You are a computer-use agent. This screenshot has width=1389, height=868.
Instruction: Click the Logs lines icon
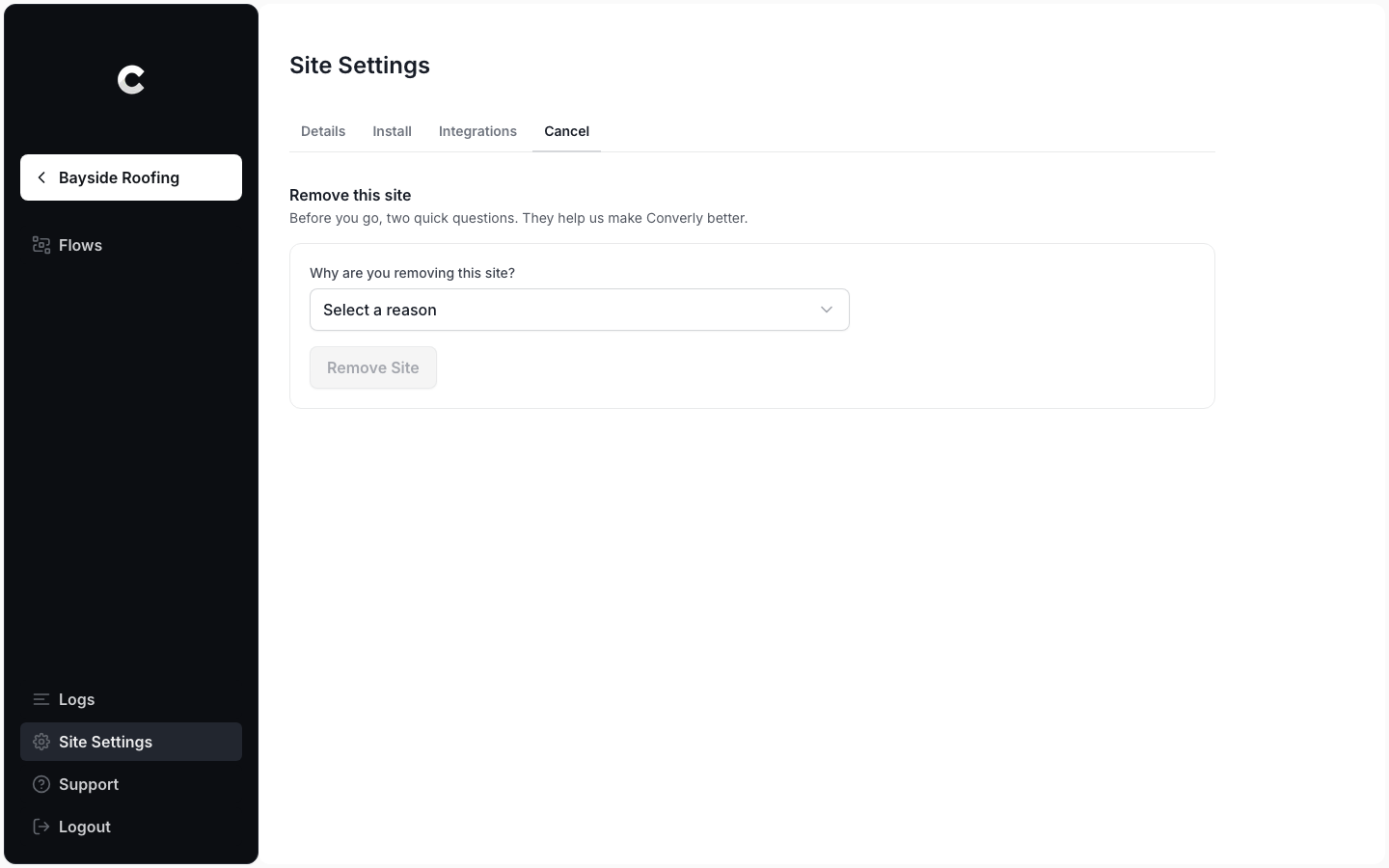41,699
